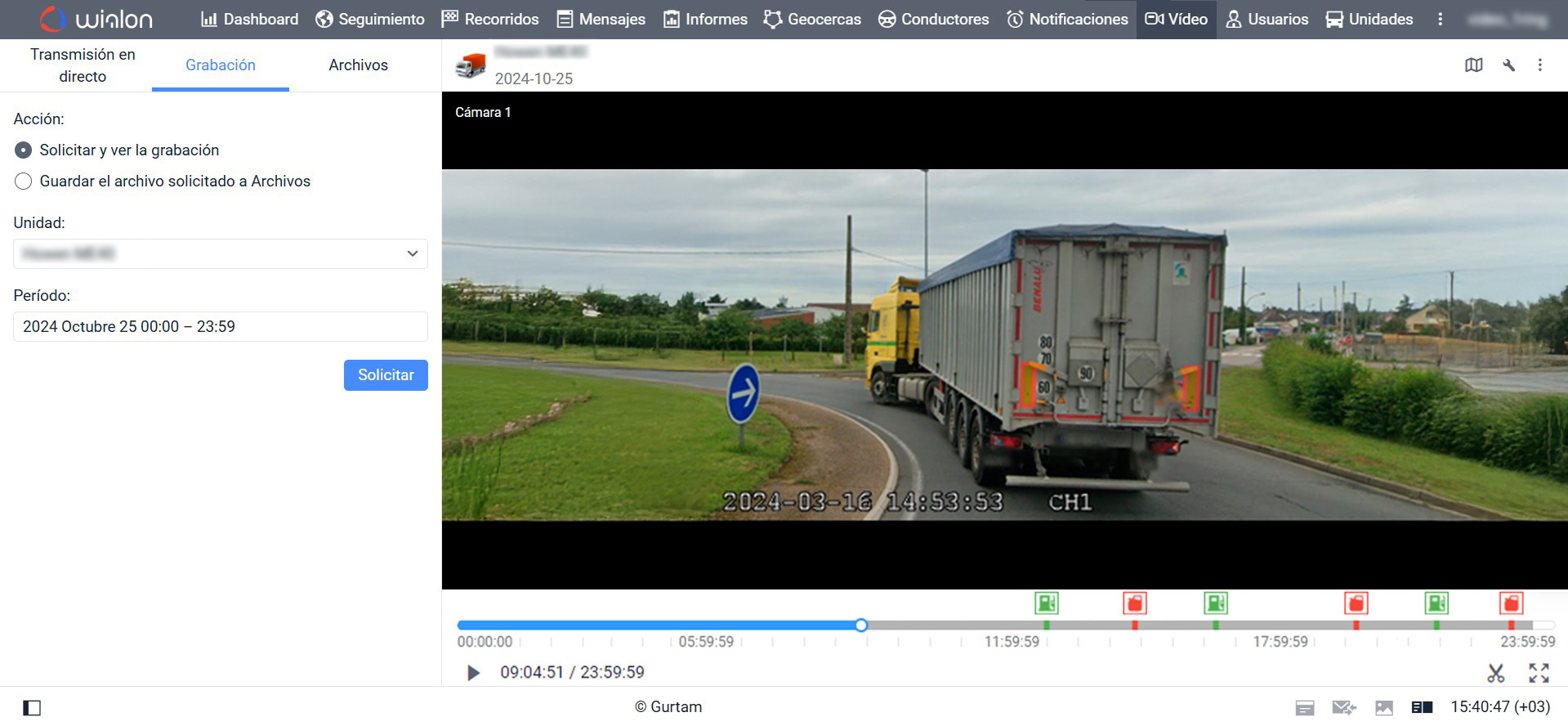Screen dimensions: 1568x726
Task: Open the top navigation overflow menu
Action: [1440, 19]
